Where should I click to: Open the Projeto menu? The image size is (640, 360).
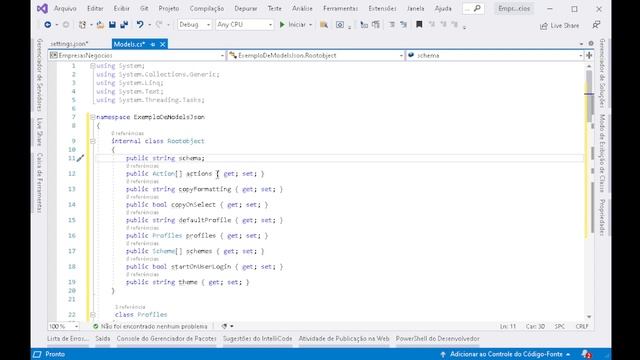tap(169, 8)
